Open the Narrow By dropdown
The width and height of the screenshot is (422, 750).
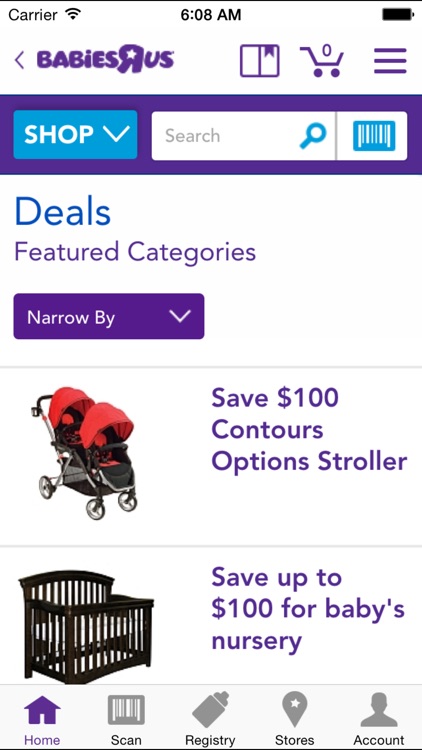[109, 317]
